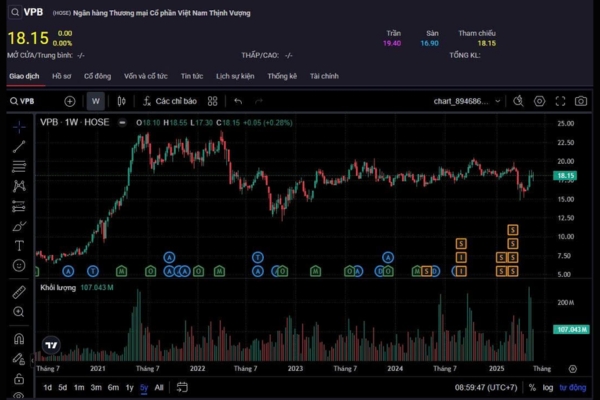Open the quick search icon
The image size is (600, 400).
518,101
